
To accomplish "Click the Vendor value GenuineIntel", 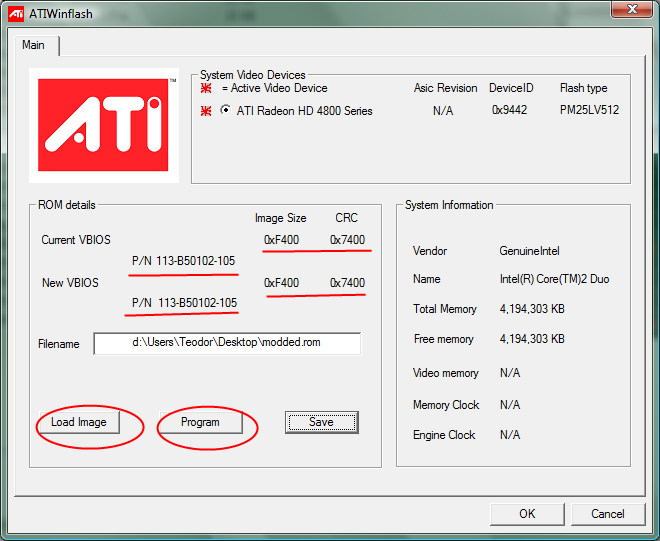I will pyautogui.click(x=530, y=251).
